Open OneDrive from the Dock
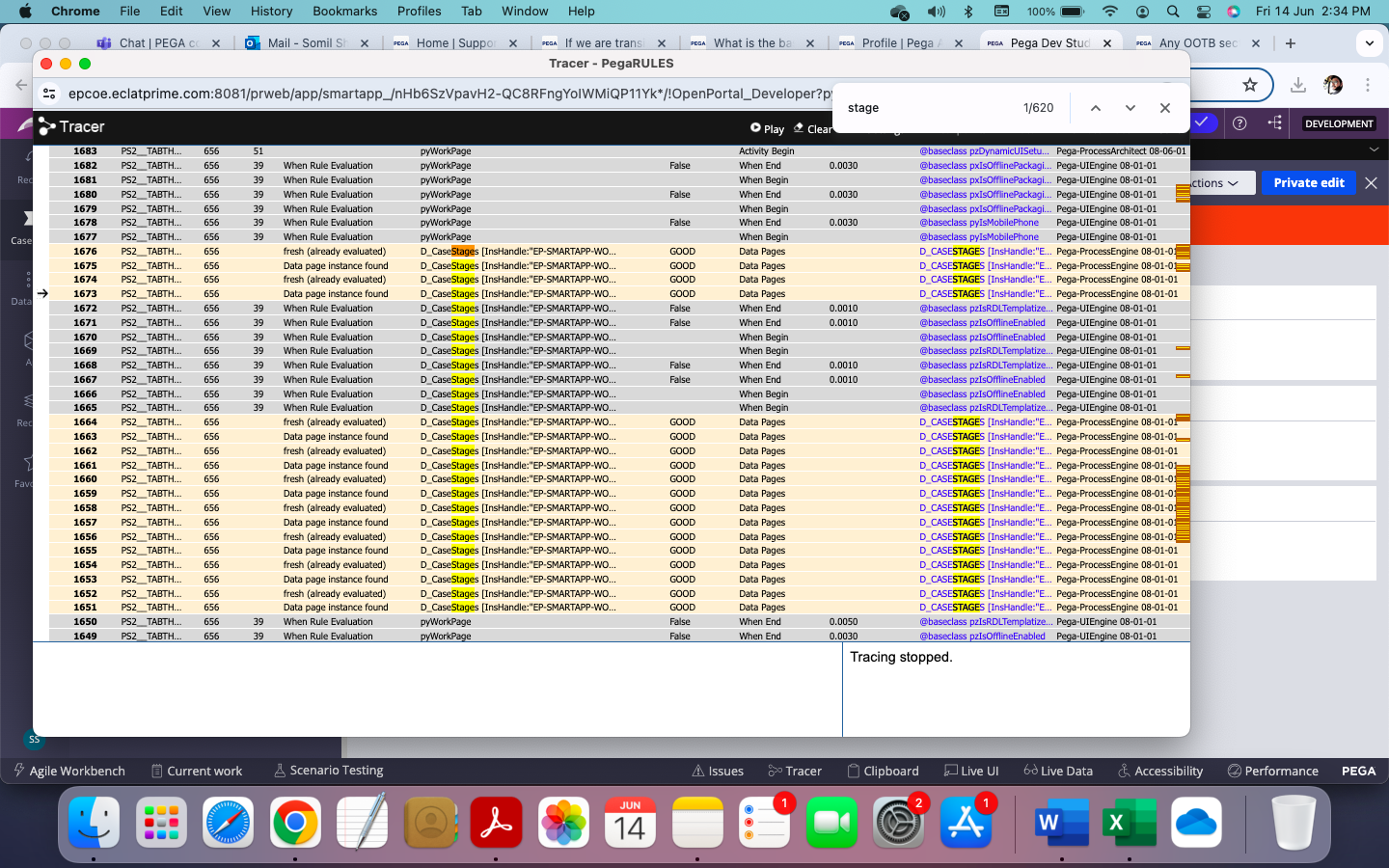The image size is (1389, 868). click(1196, 823)
